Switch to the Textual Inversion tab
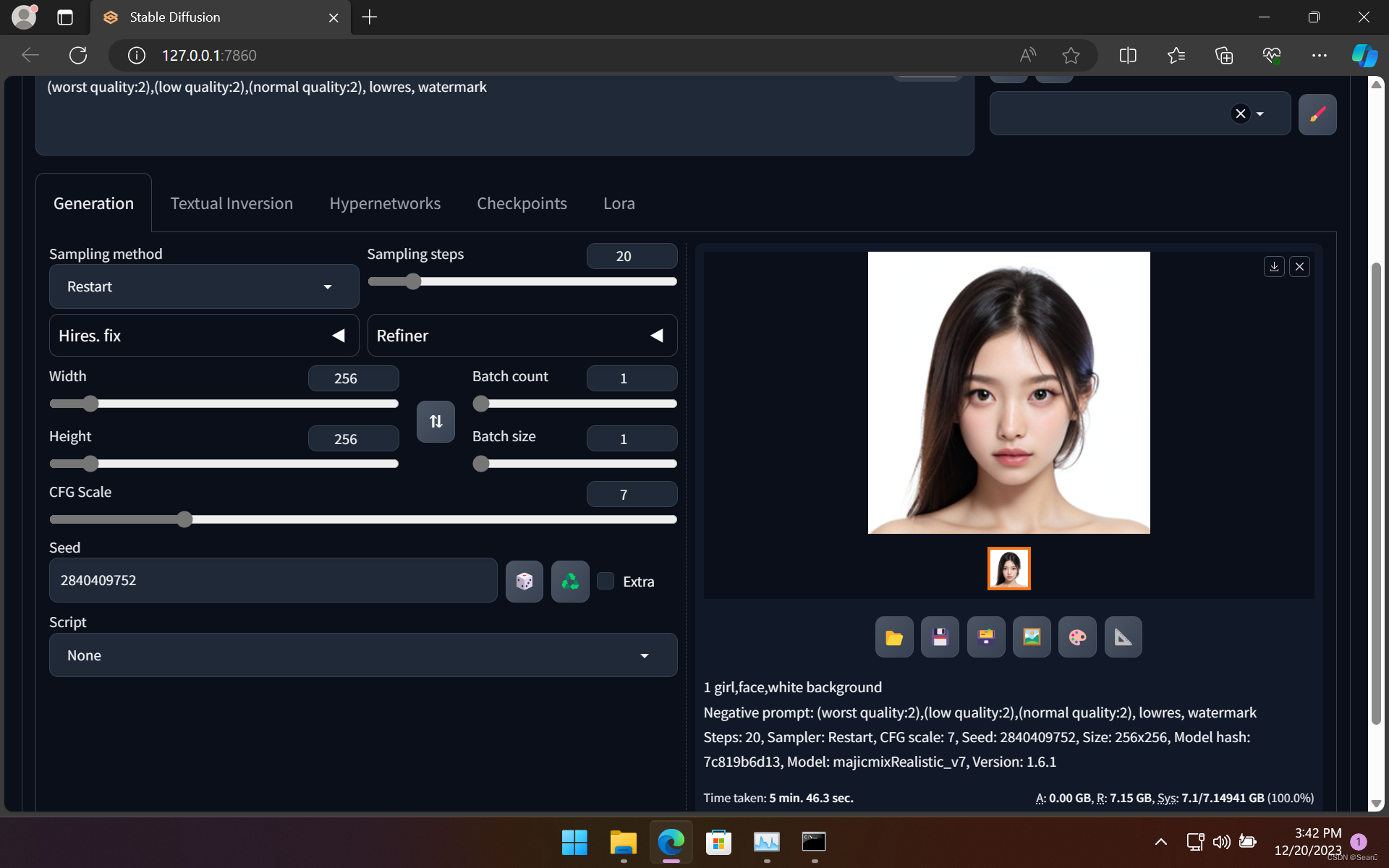The width and height of the screenshot is (1389, 868). [231, 203]
